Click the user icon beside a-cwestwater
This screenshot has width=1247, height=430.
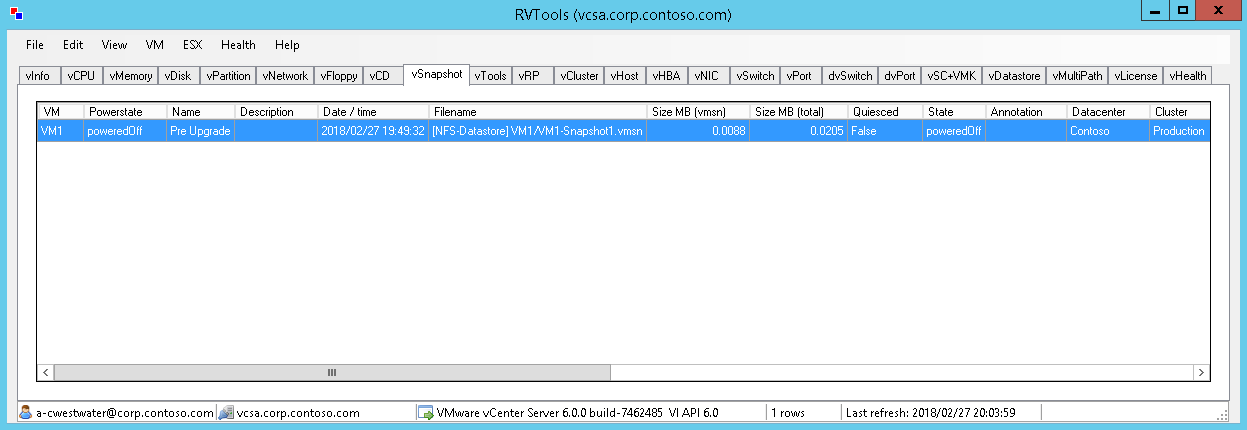[x=27, y=412]
